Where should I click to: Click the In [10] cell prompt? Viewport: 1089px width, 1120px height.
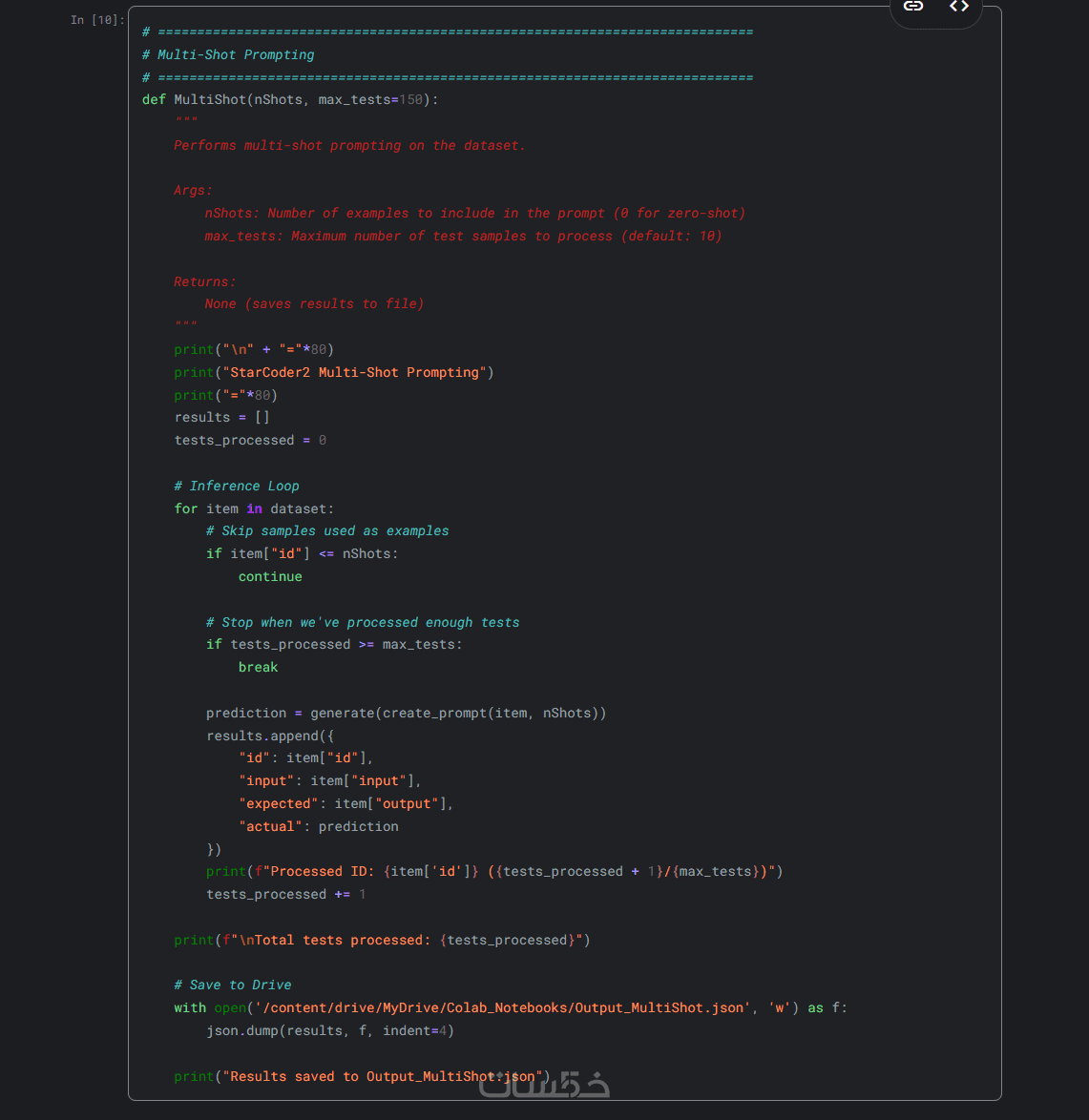coord(96,20)
